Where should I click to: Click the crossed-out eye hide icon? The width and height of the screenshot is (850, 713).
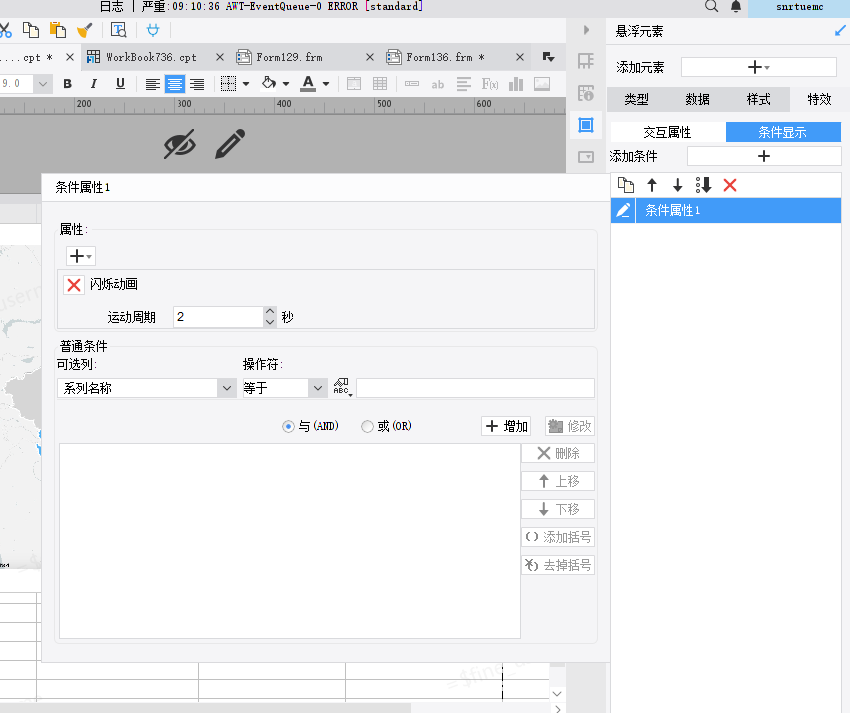[179, 144]
